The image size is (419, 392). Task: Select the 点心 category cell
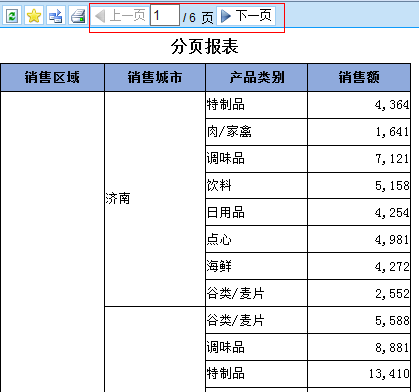[x=256, y=240]
